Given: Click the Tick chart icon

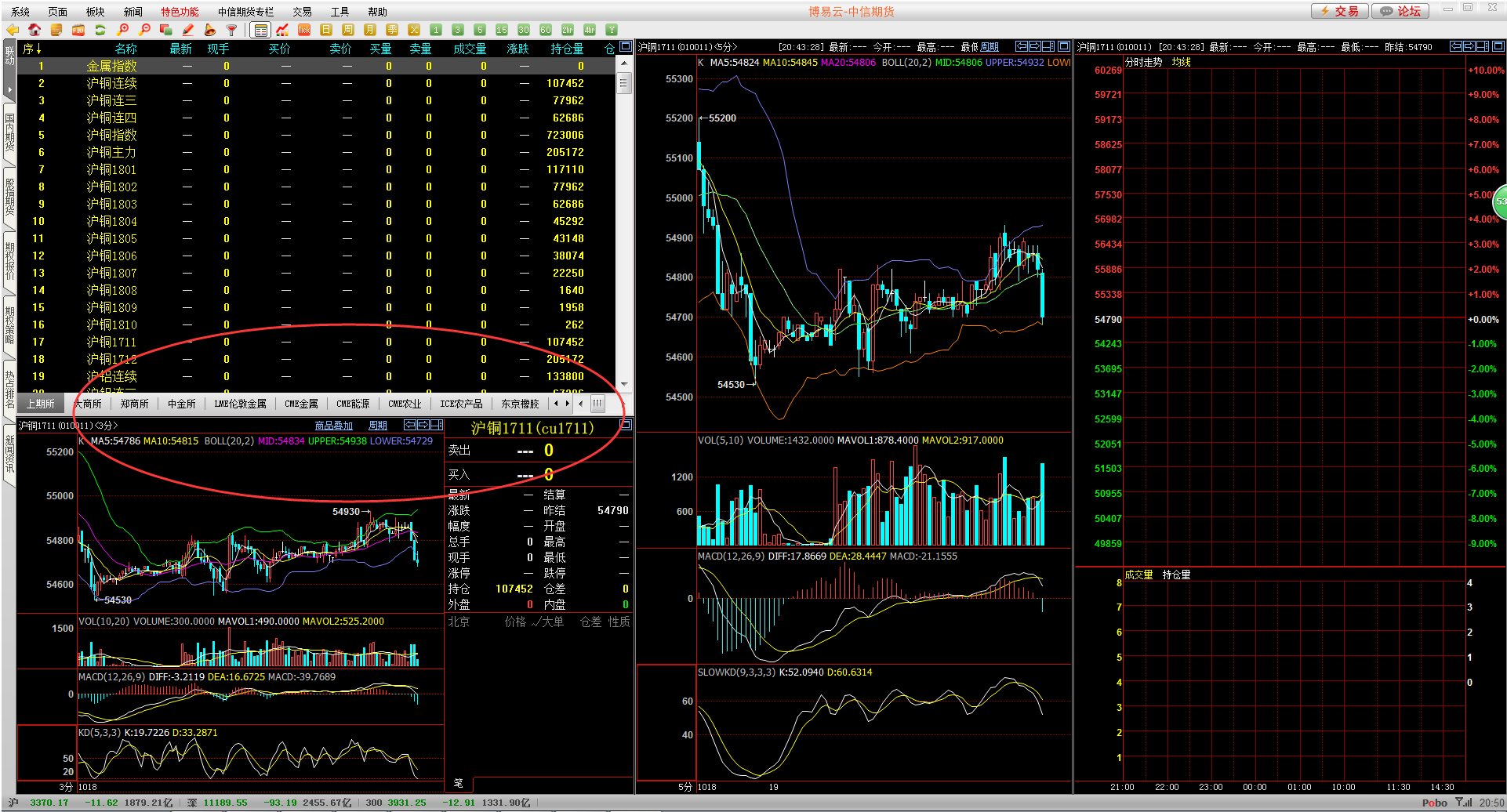Looking at the screenshot, I should click(x=304, y=30).
